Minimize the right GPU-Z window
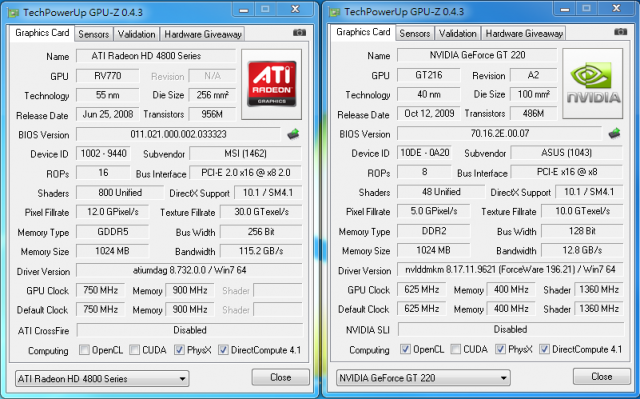 [x=565, y=9]
